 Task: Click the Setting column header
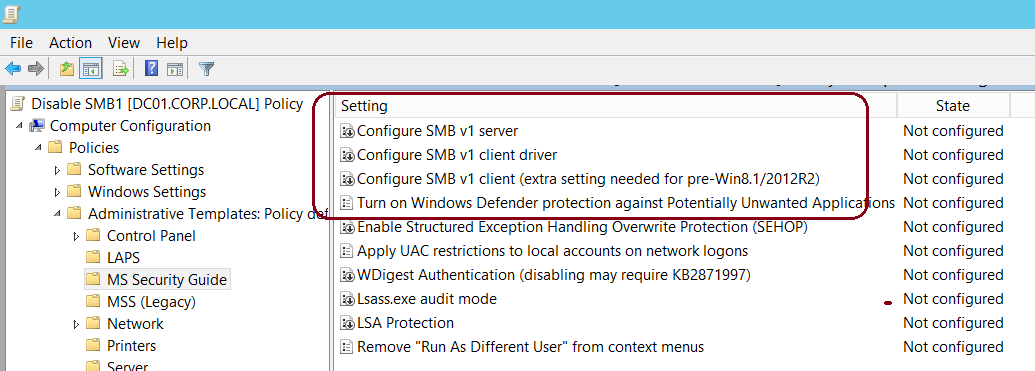[x=615, y=106]
